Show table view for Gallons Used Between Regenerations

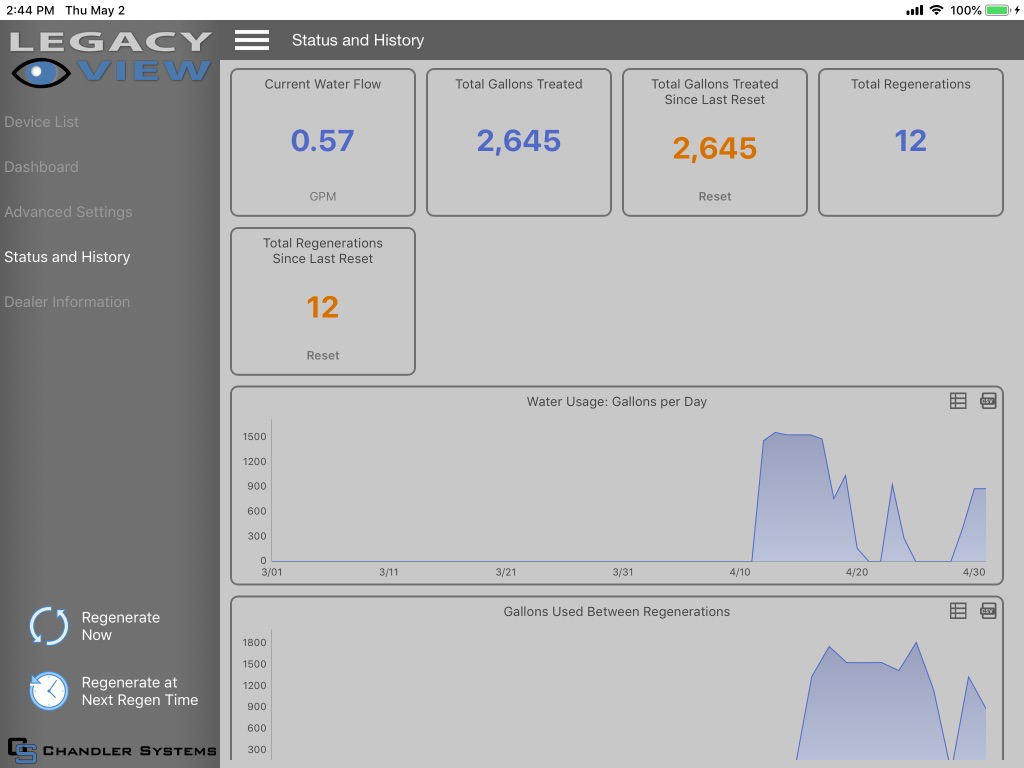(957, 611)
